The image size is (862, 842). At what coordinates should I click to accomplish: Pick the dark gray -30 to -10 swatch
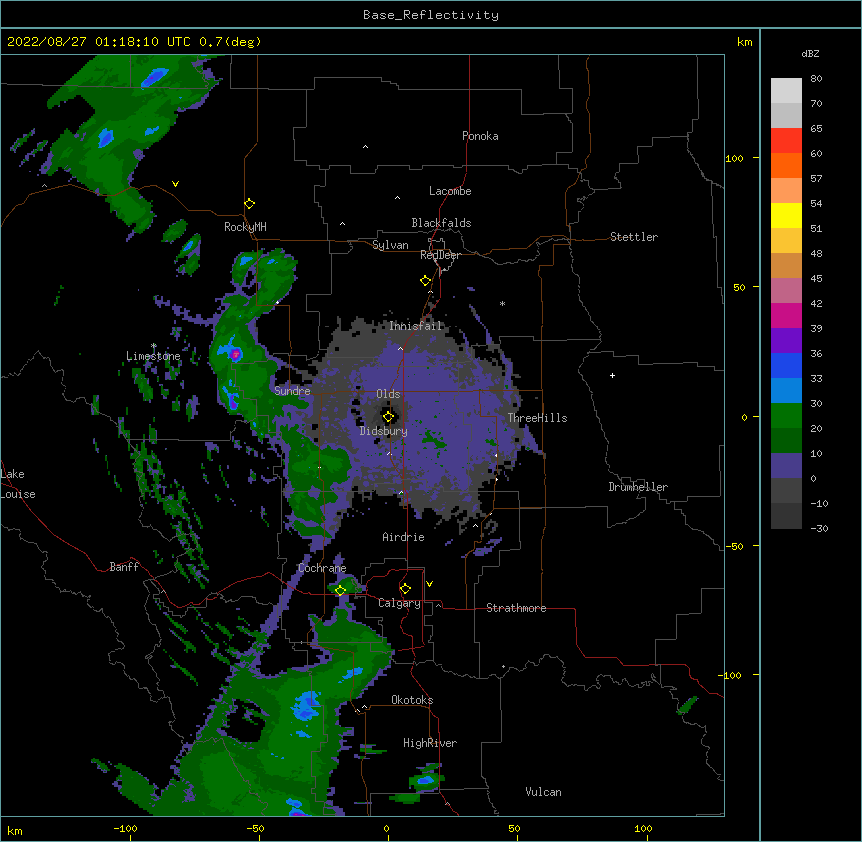(x=786, y=516)
